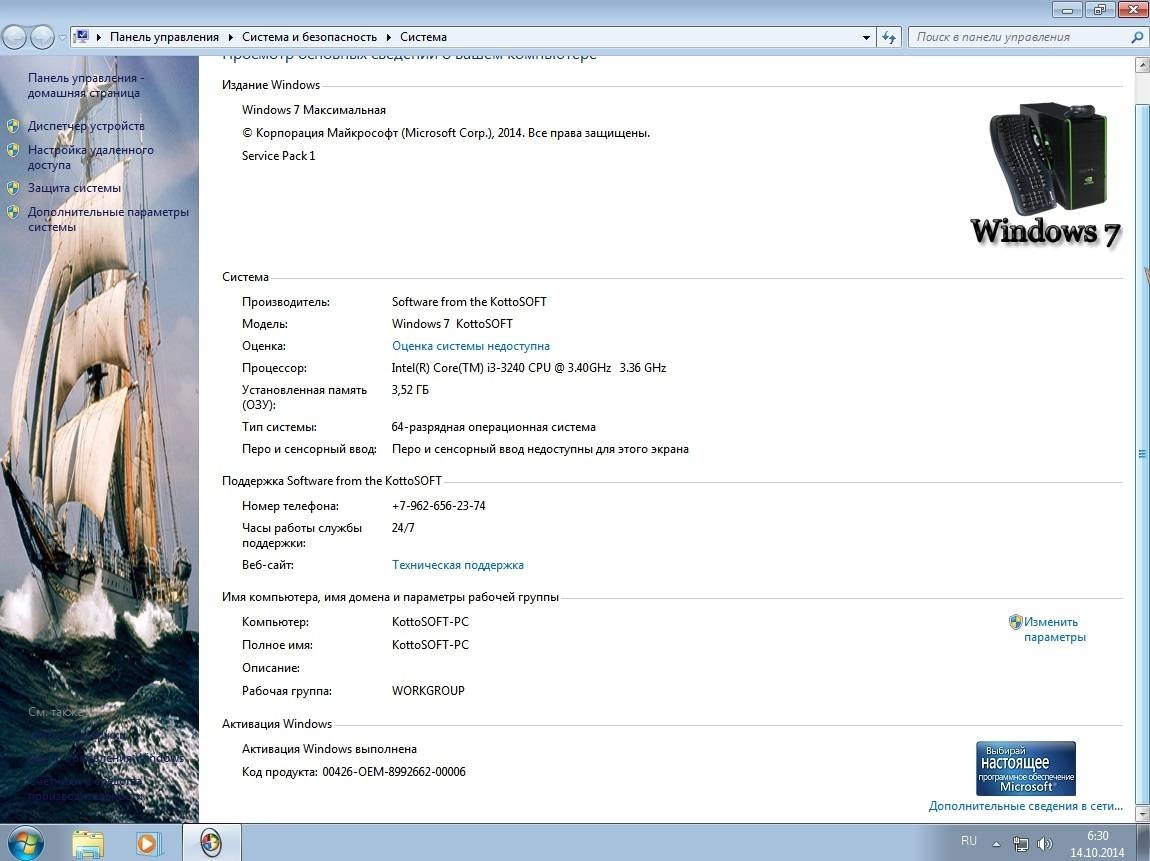Open Дополнительные сведения в сети link

click(x=1025, y=806)
